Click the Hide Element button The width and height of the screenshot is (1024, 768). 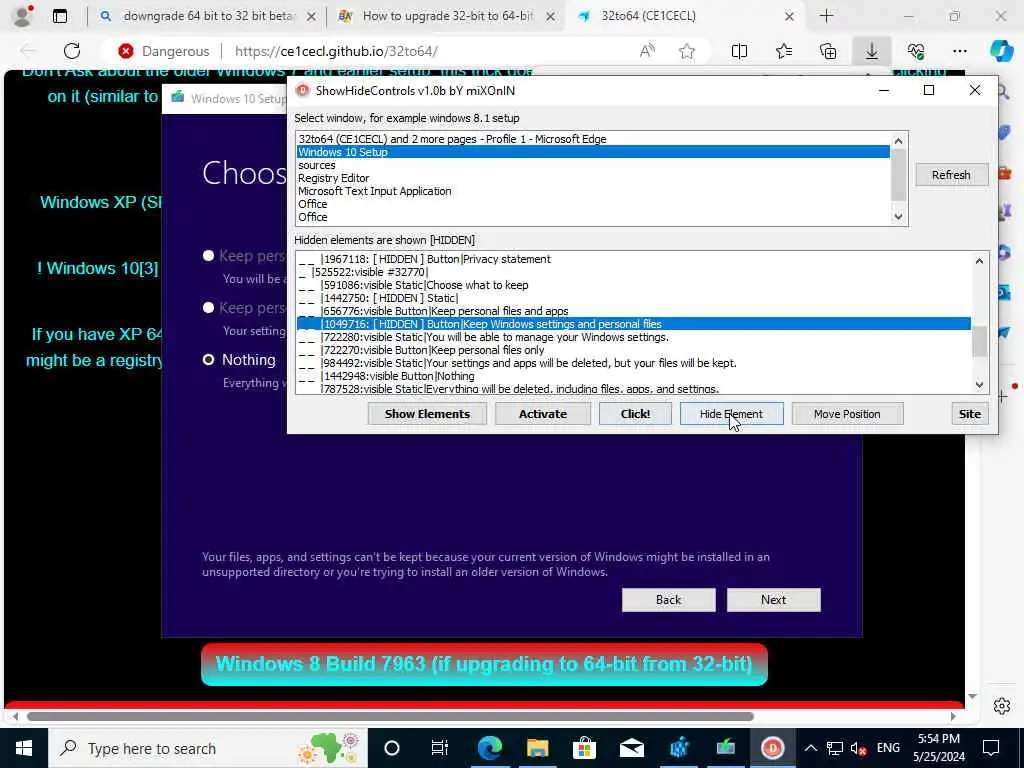coord(731,414)
